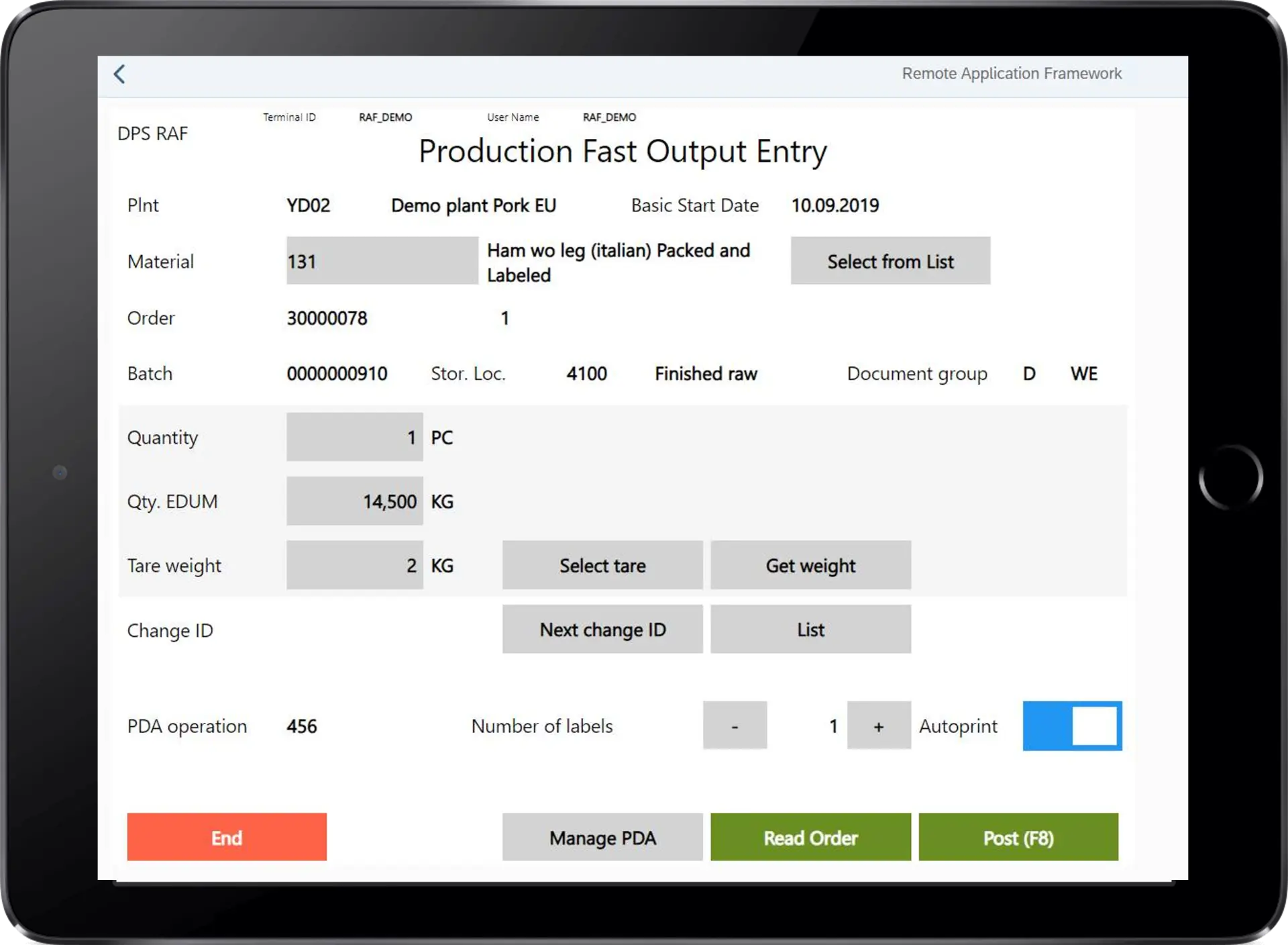The height and width of the screenshot is (945, 1288).
Task: Click the Select tare button
Action: click(x=602, y=564)
